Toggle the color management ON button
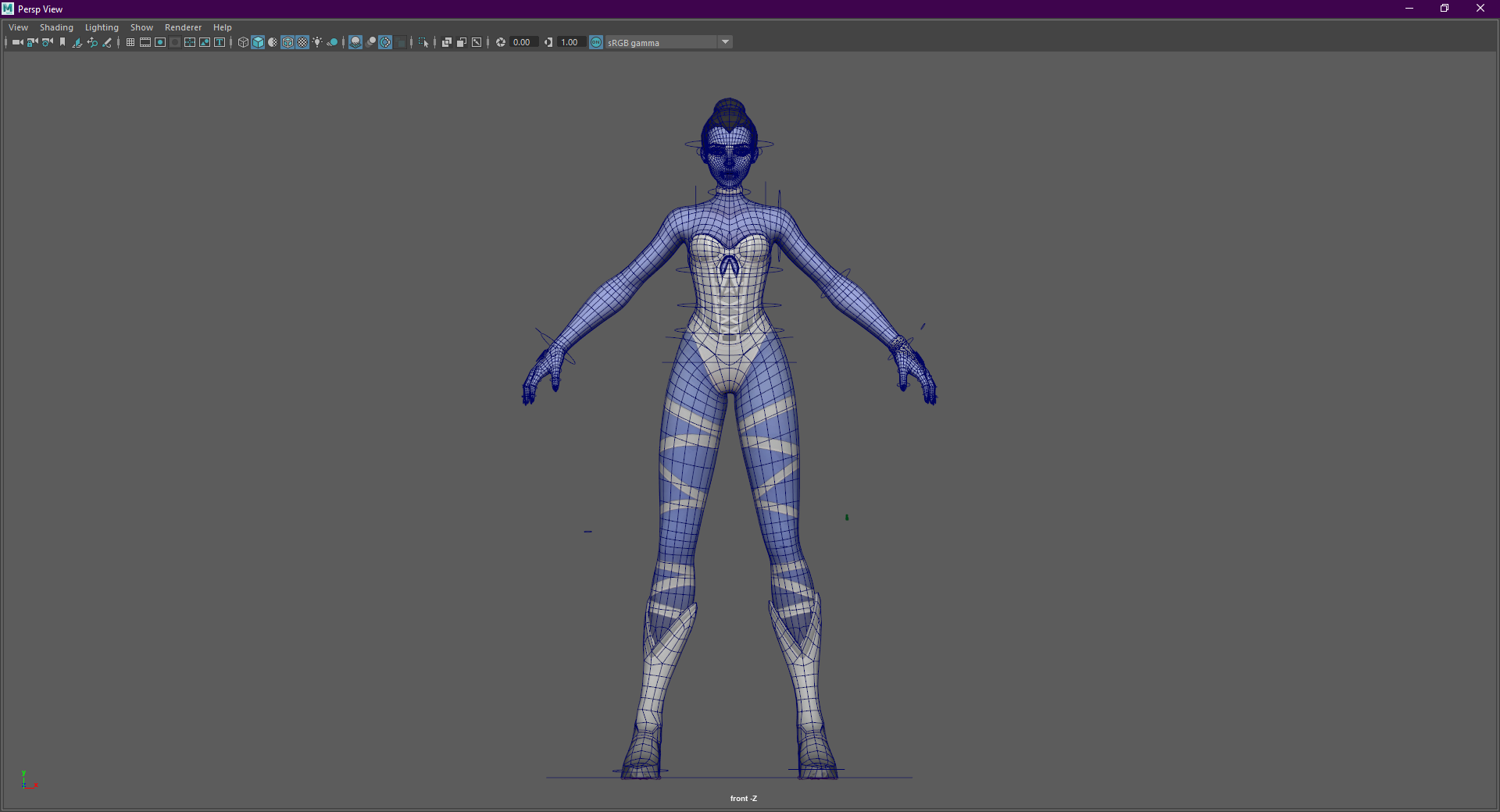Image resolution: width=1500 pixels, height=812 pixels. [x=596, y=42]
